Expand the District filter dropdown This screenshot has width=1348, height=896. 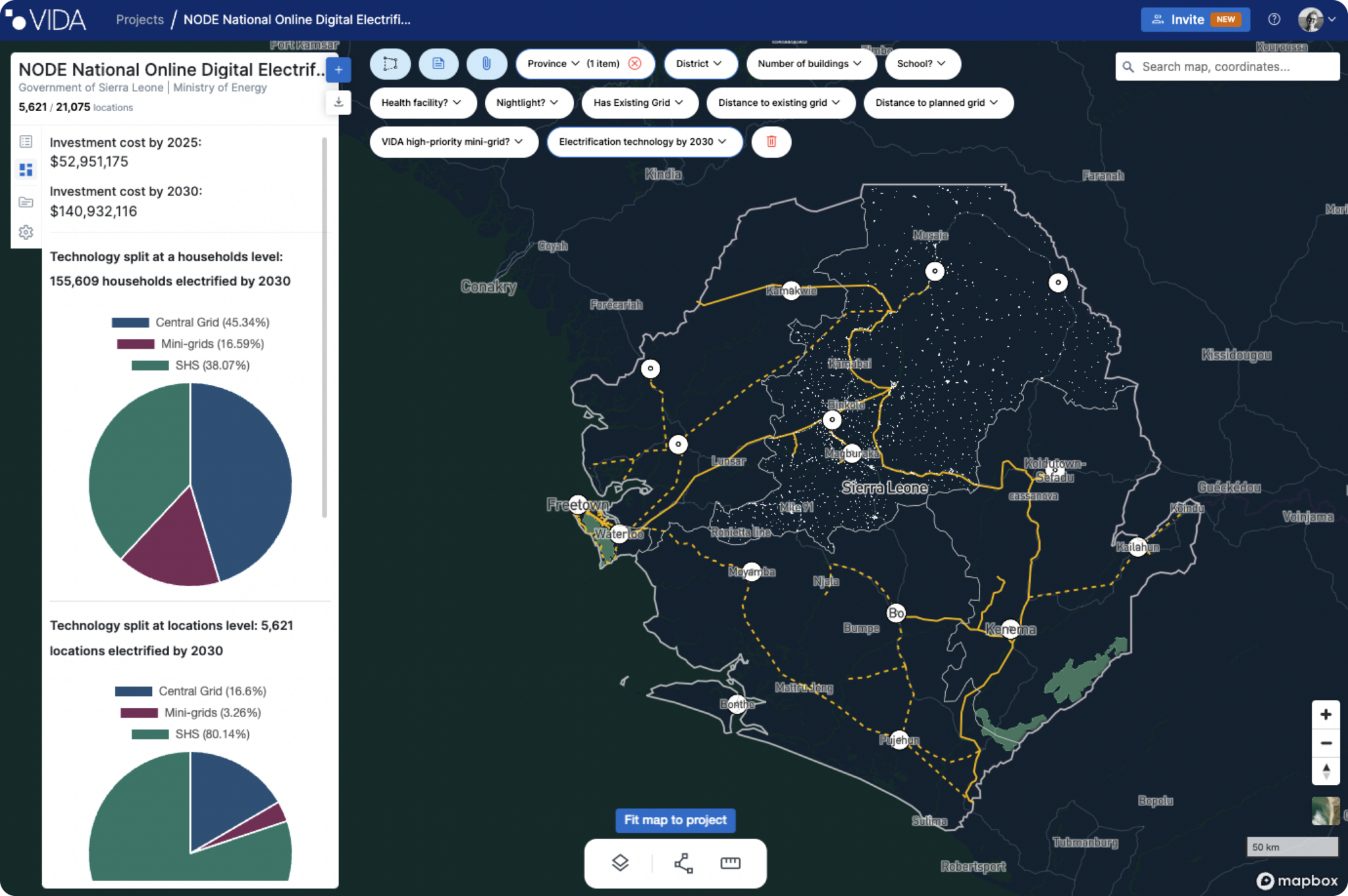pos(699,64)
